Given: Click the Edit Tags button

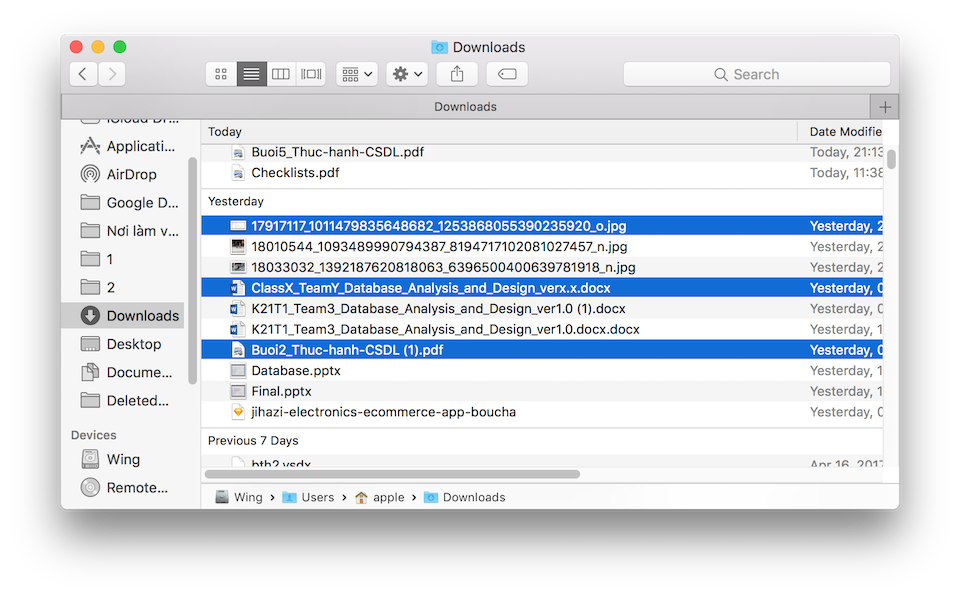Looking at the screenshot, I should point(507,74).
